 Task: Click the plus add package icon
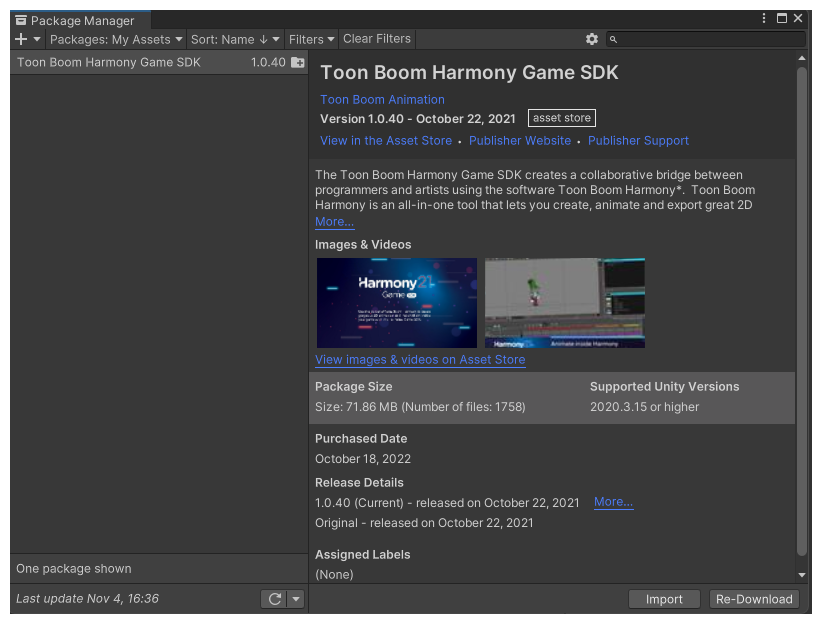click(x=21, y=39)
